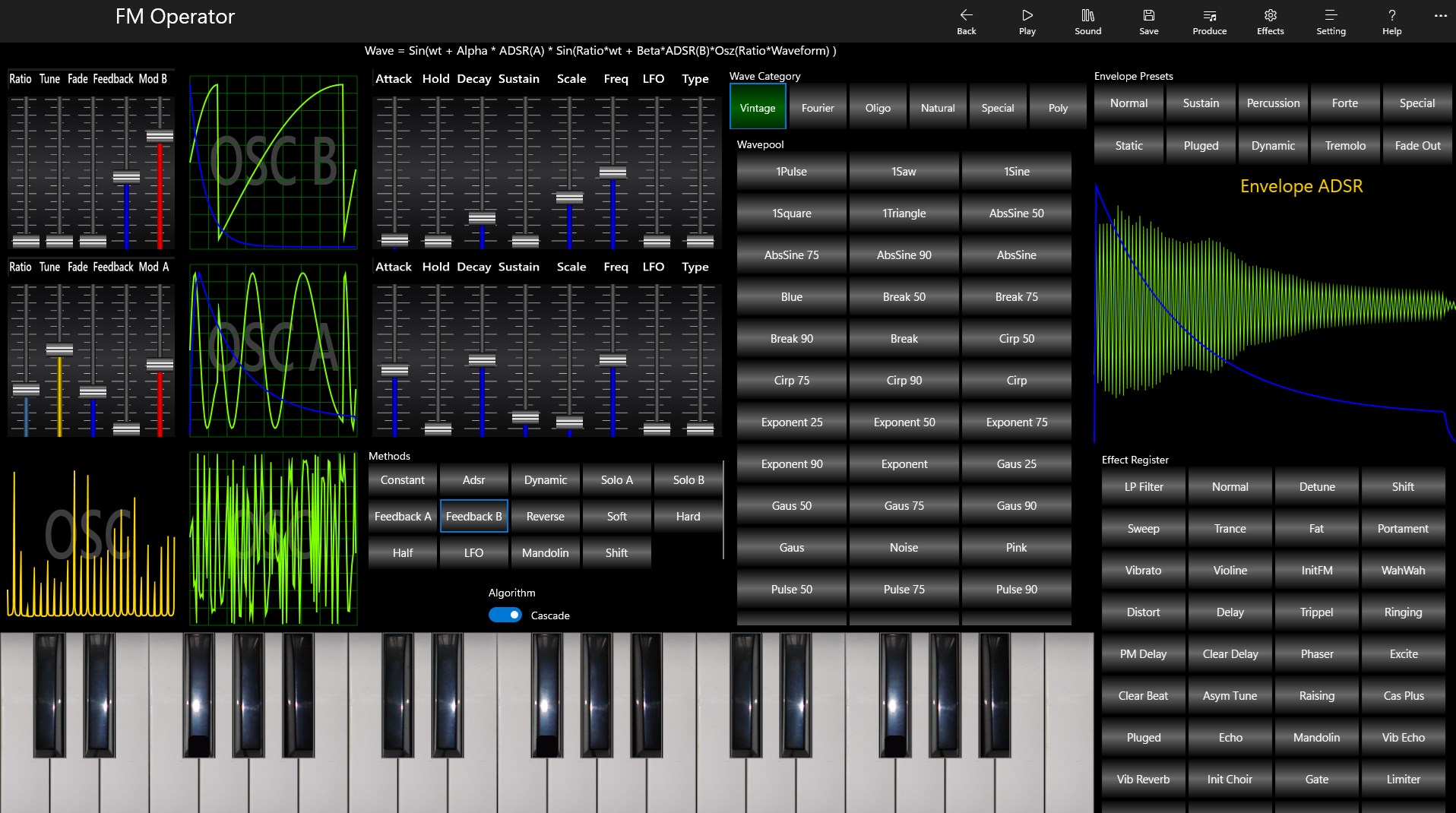The width and height of the screenshot is (1456, 813).
Task: Switch from Vintage to Poly category
Action: pyautogui.click(x=1057, y=107)
